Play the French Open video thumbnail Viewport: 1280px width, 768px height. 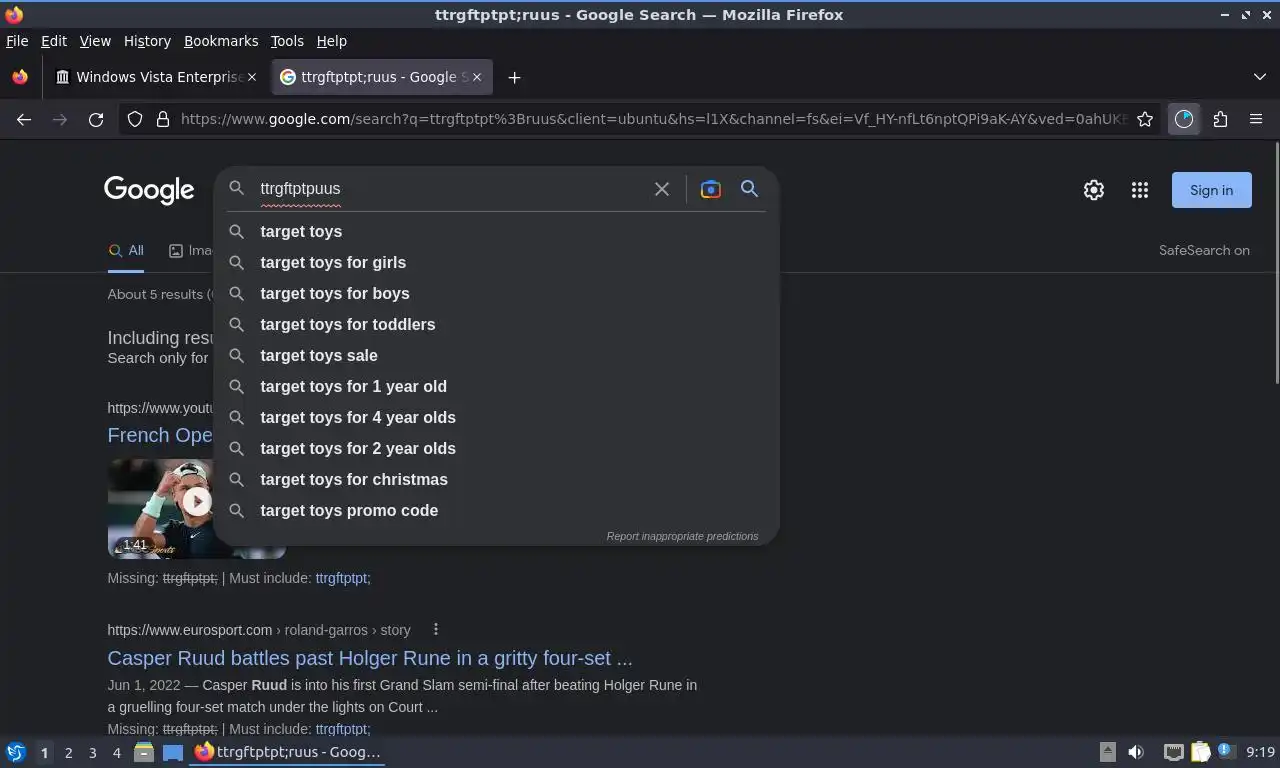pyautogui.click(x=197, y=502)
